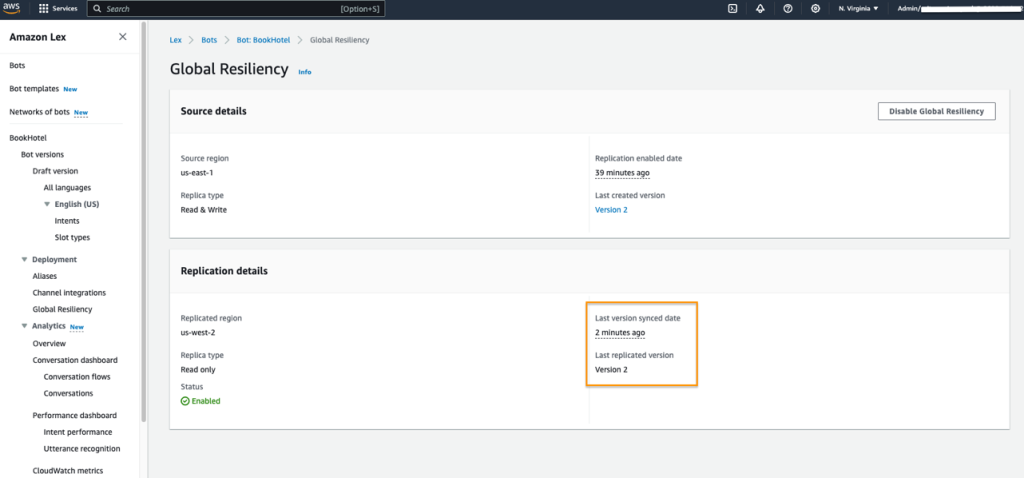Click Disable Global Resiliency button

(x=936, y=111)
